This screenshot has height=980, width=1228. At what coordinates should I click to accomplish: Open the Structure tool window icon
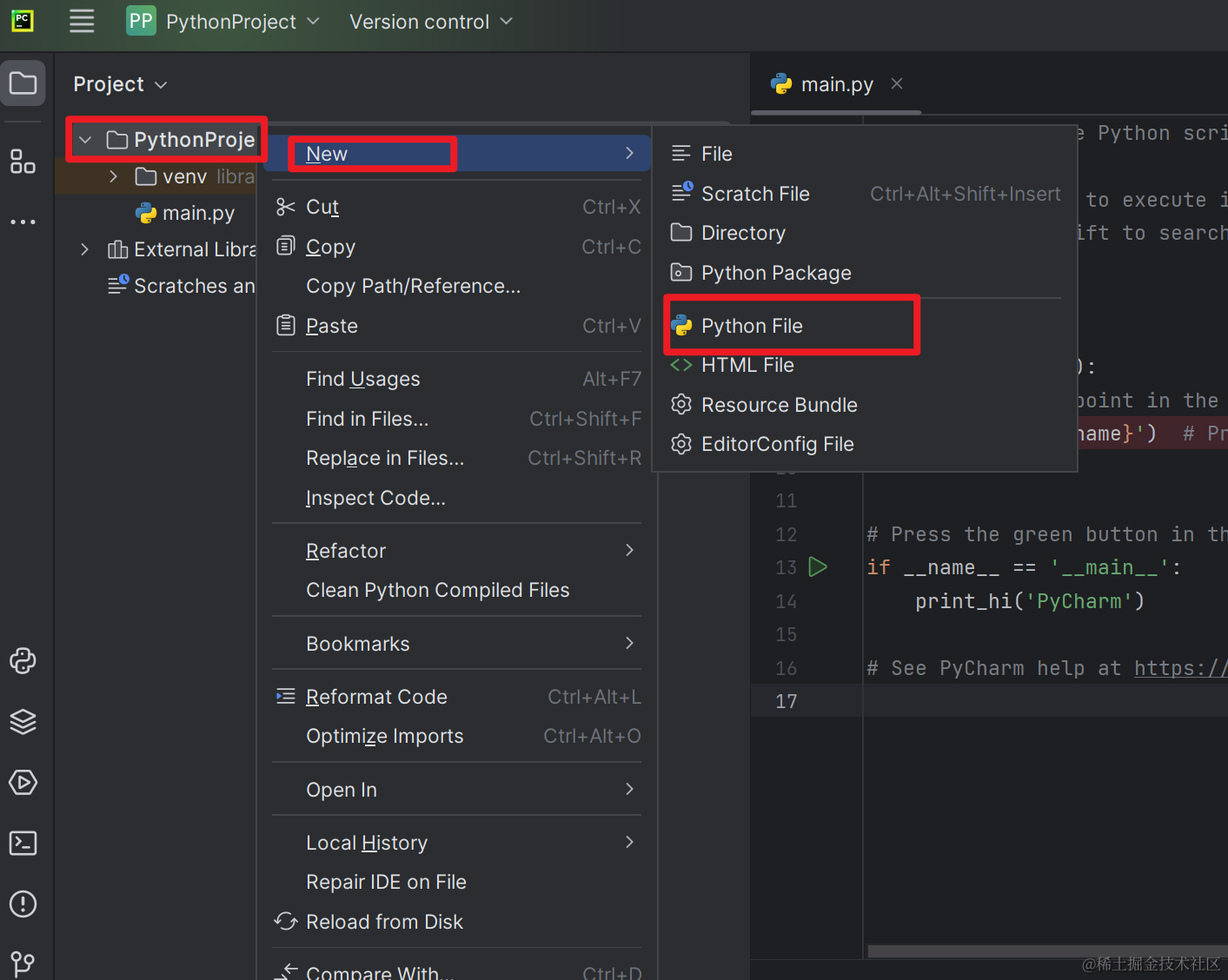(23, 162)
